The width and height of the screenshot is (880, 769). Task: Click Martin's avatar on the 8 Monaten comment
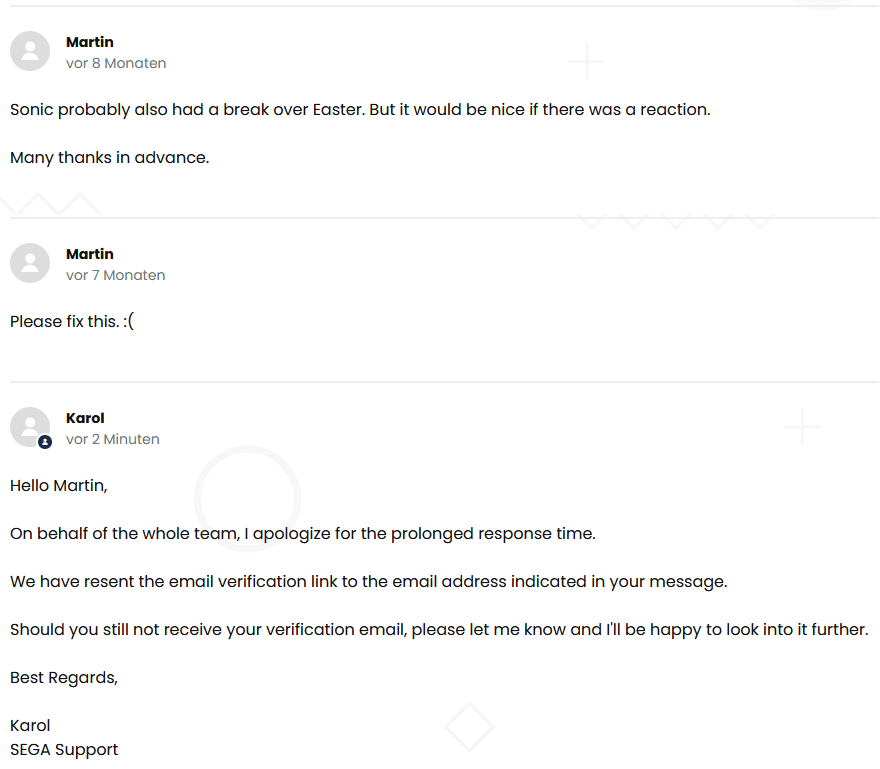tap(30, 51)
